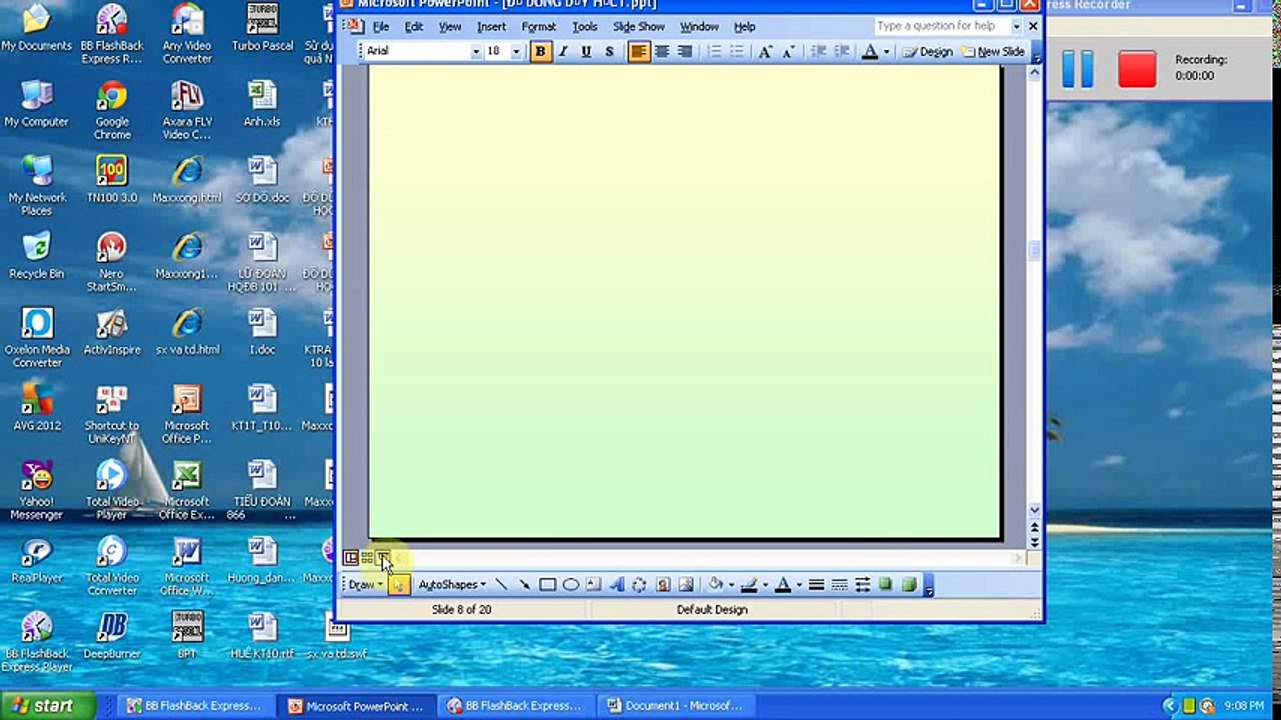Open font color dropdown arrow in formatting toolbar
1281x720 pixels.
[886, 52]
